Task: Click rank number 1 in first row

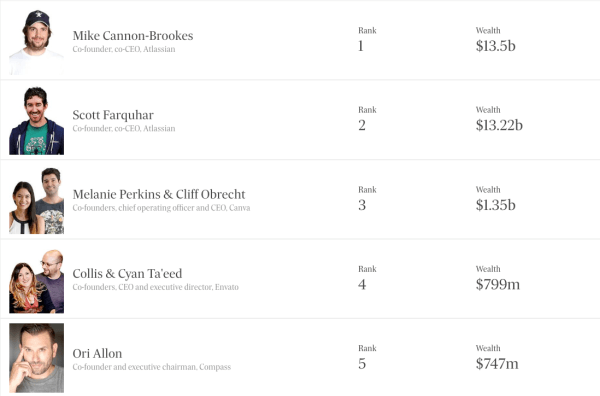Action: (x=360, y=46)
